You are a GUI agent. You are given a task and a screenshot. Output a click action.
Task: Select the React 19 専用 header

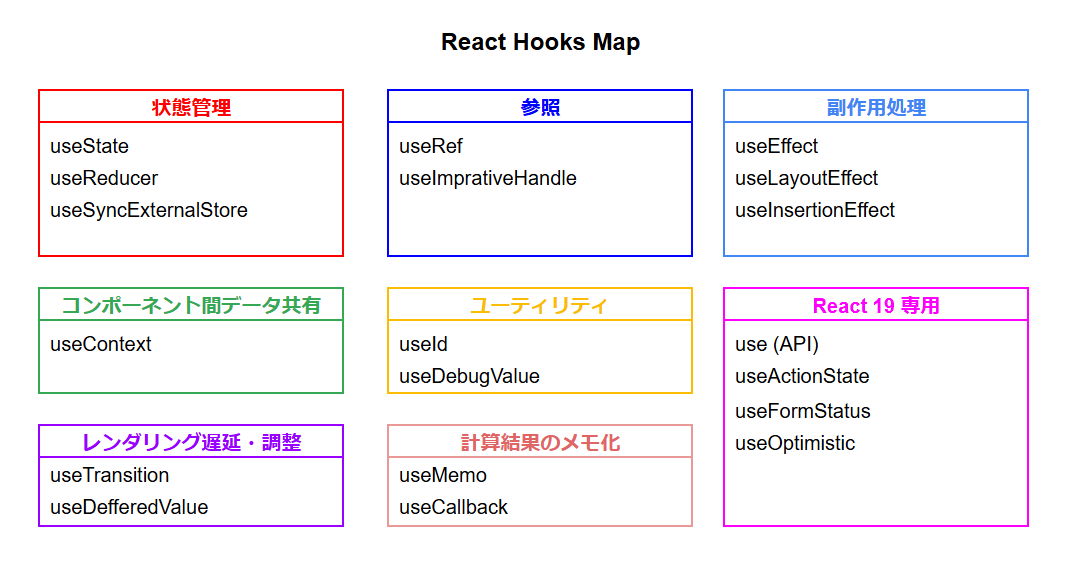click(876, 305)
